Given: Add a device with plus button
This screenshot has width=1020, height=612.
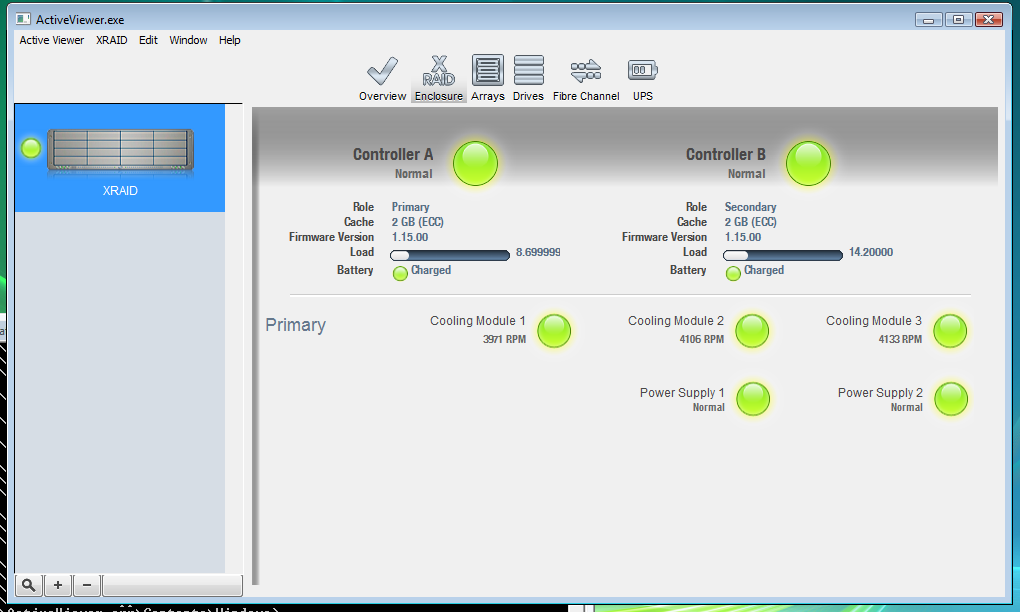Looking at the screenshot, I should (58, 585).
